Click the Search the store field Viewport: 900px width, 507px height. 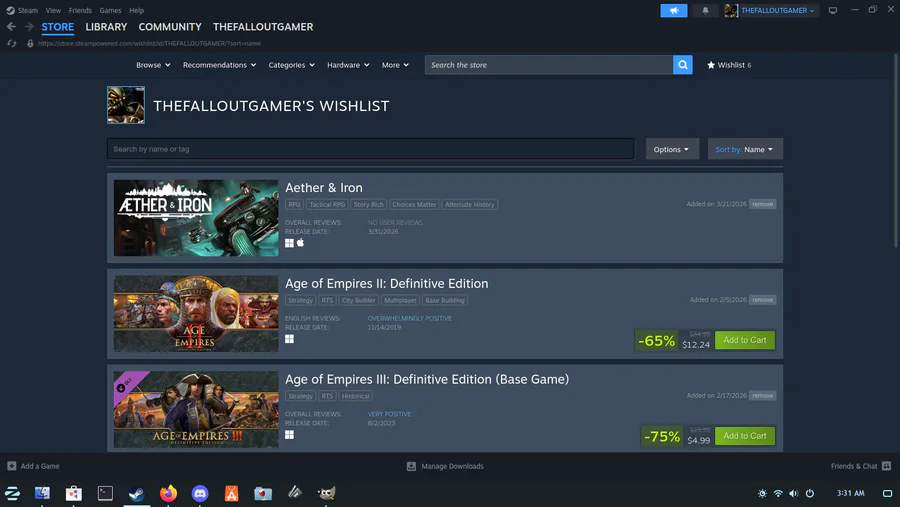(x=549, y=65)
